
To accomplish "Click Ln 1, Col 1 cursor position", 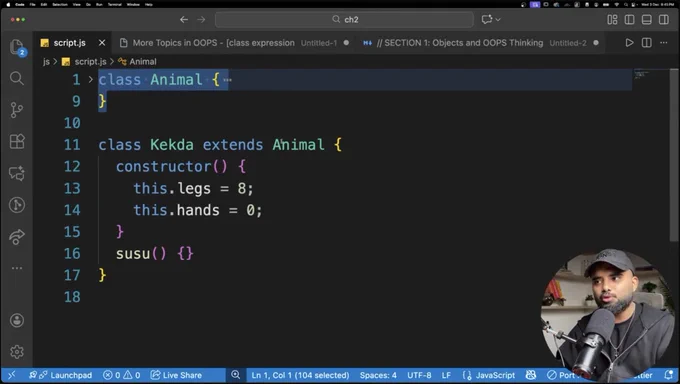I will (x=300, y=375).
